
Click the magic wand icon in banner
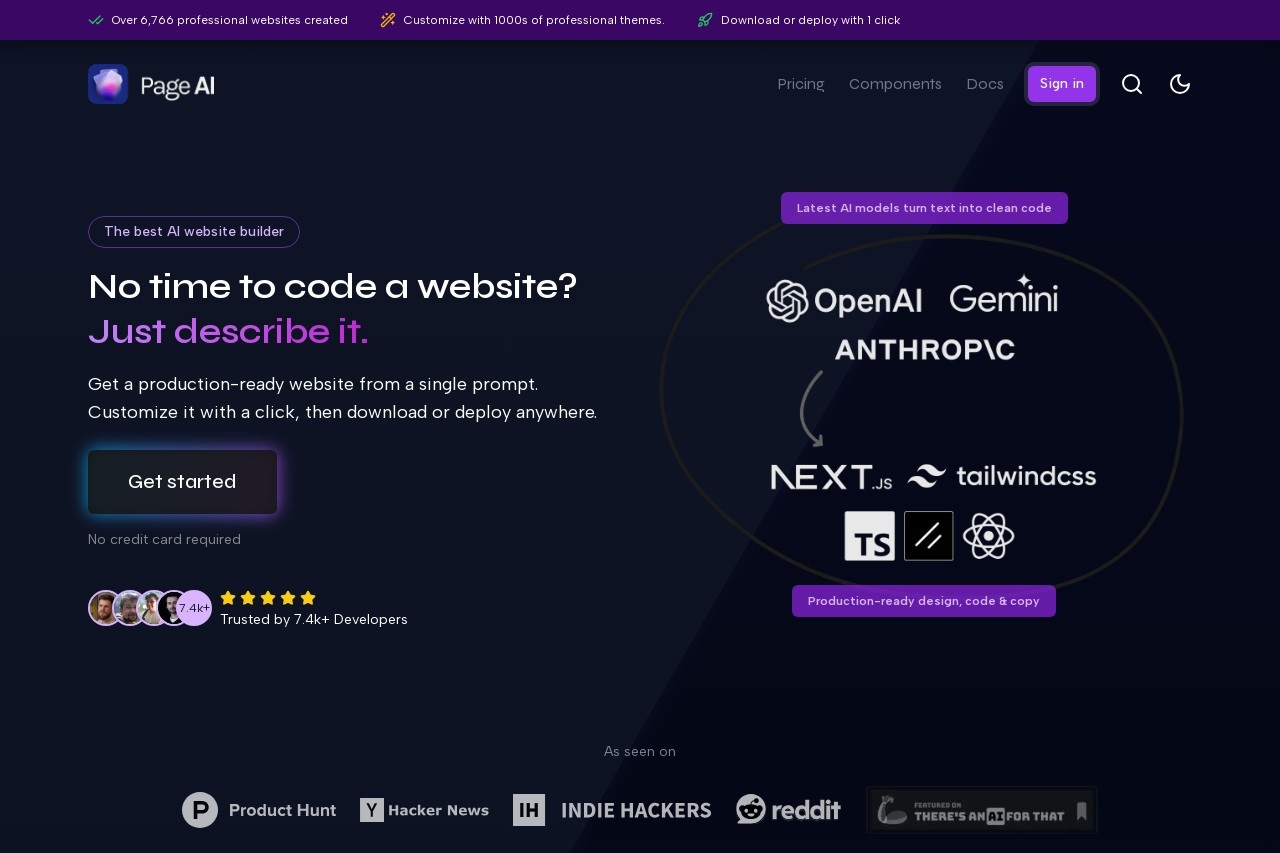click(x=388, y=20)
